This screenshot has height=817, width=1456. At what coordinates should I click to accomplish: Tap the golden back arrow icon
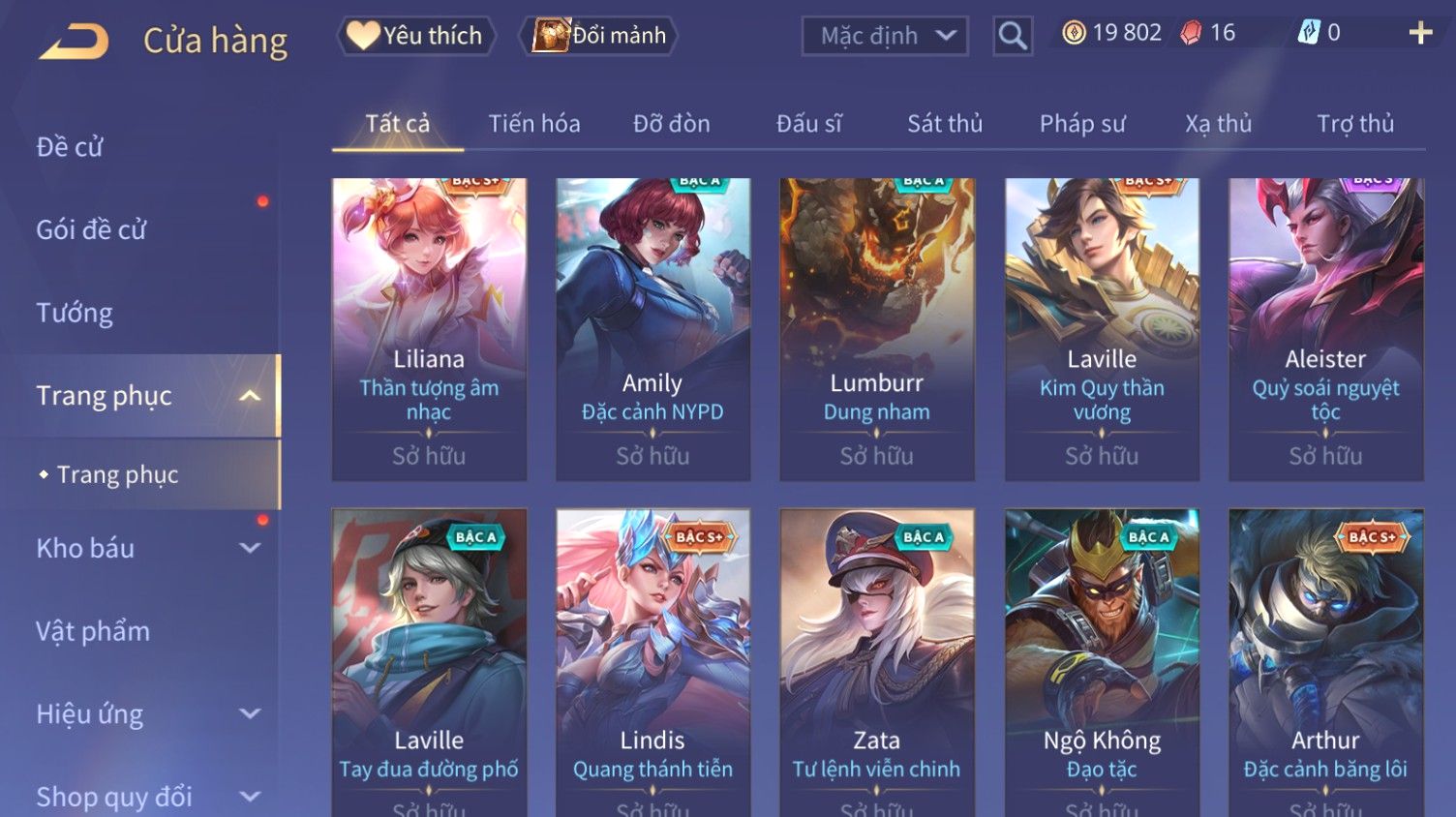point(74,41)
